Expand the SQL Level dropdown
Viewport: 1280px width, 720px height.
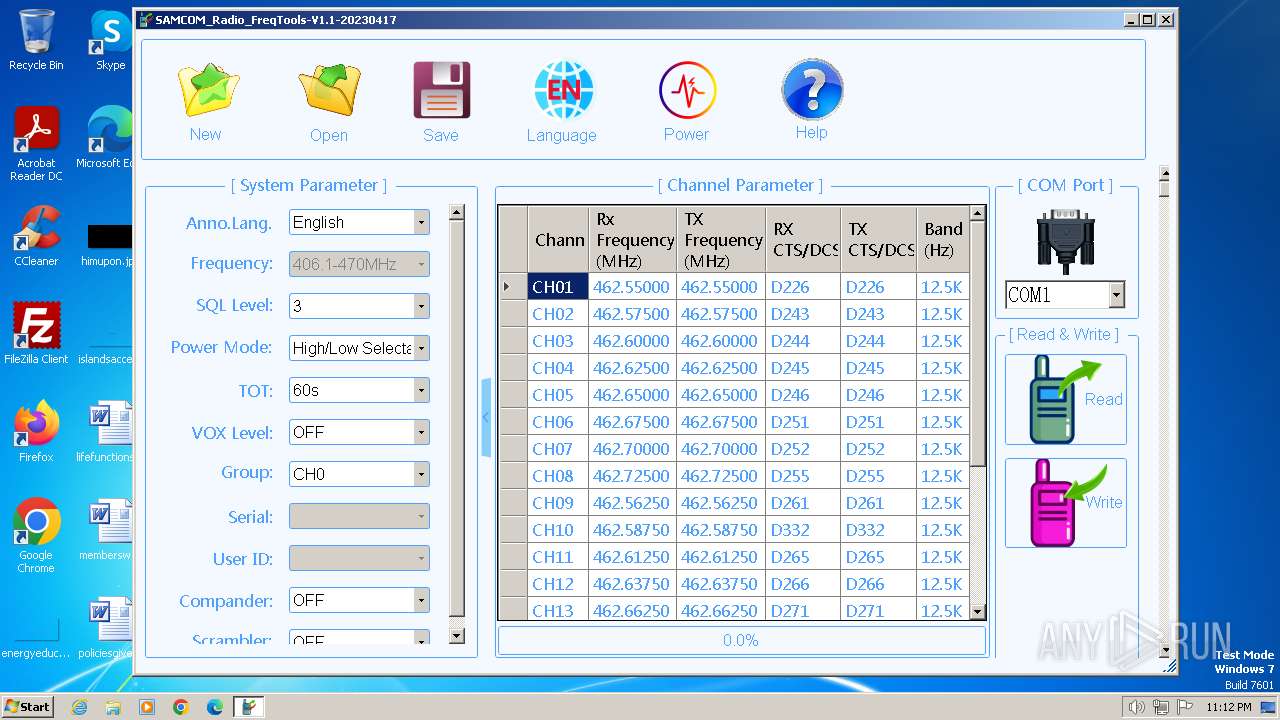pos(359,306)
